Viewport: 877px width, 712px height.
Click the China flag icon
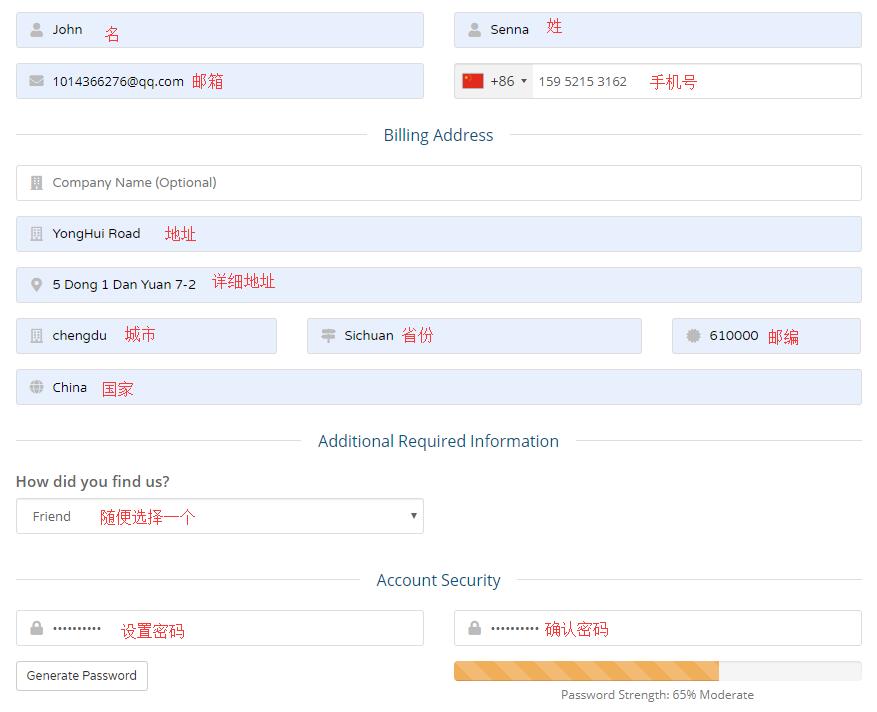[473, 81]
